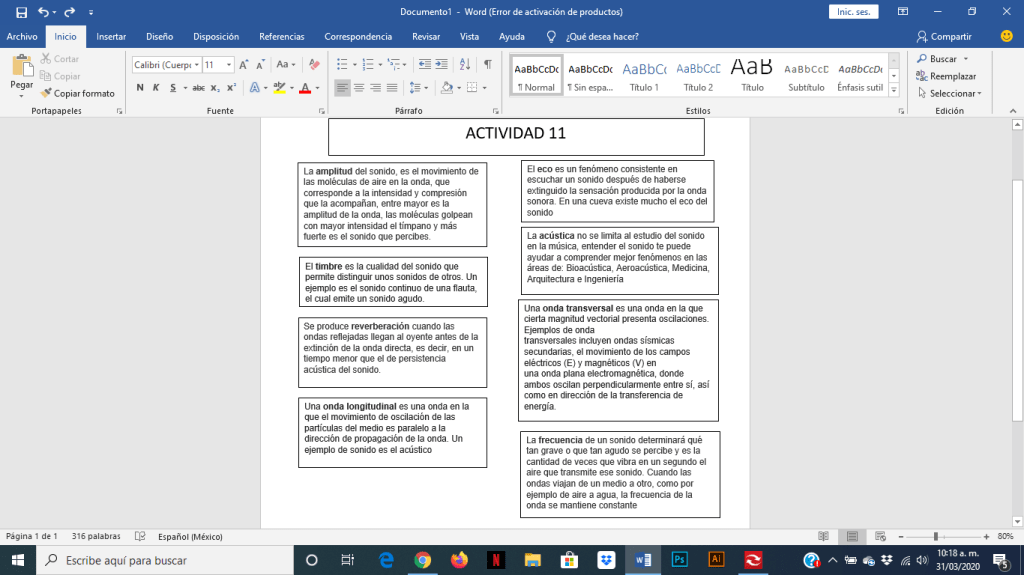Show or hide paragraph marks
The width and height of the screenshot is (1024, 575).
tap(488, 64)
